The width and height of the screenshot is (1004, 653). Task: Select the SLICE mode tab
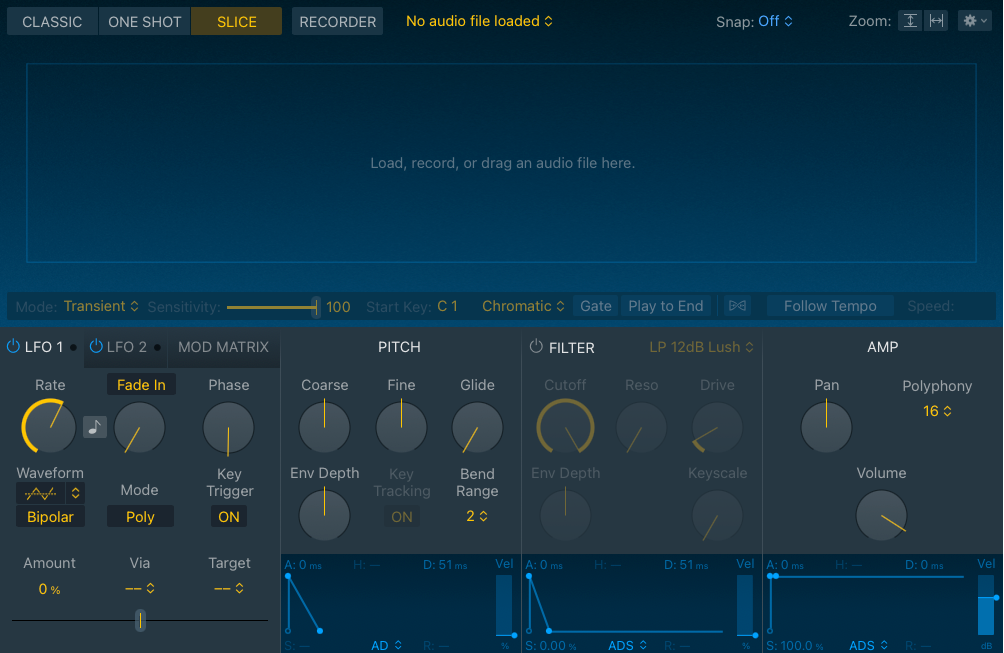click(236, 21)
